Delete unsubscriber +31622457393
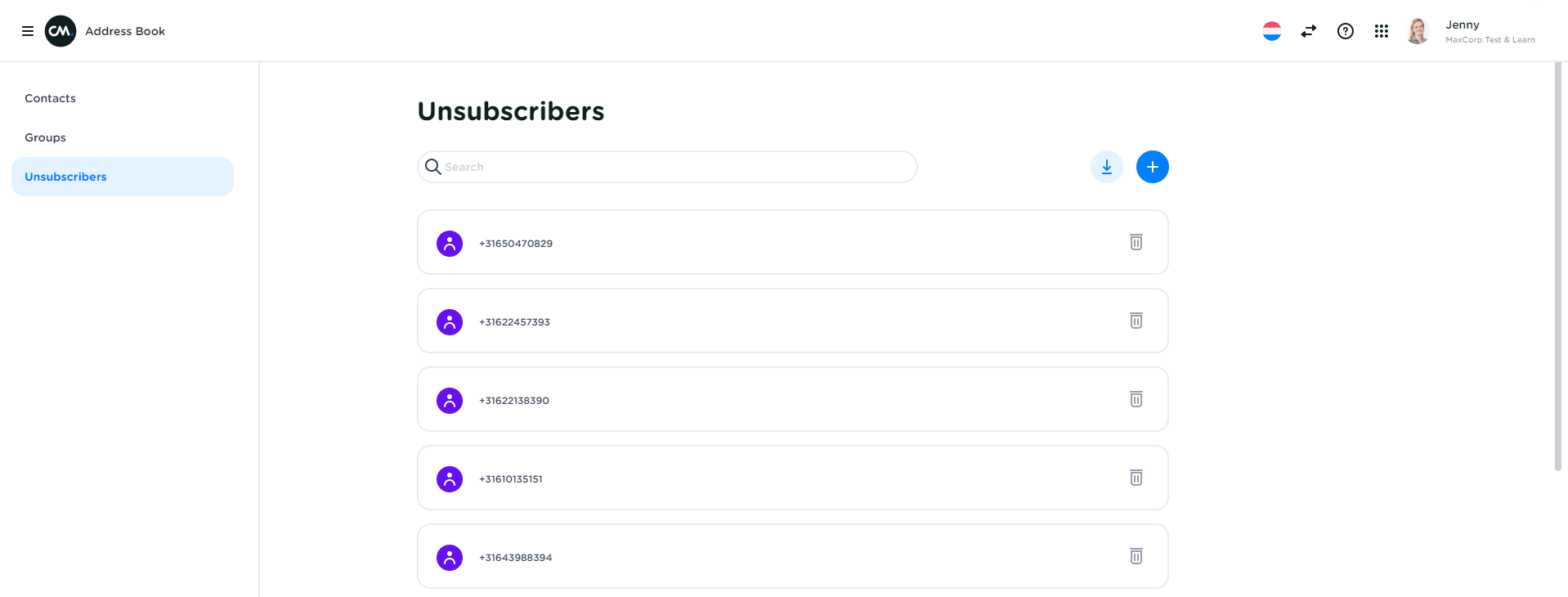Image resolution: width=1568 pixels, height=597 pixels. point(1136,321)
